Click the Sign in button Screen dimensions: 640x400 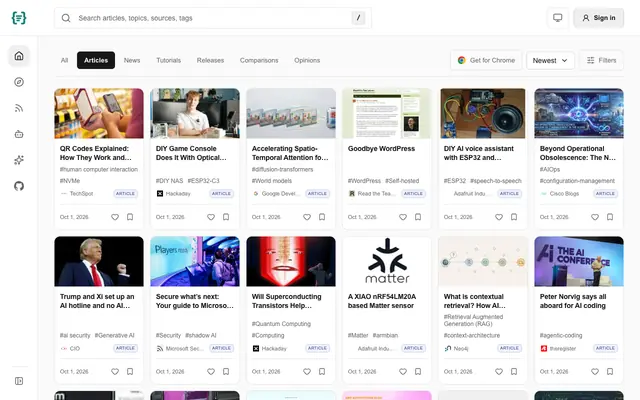point(598,18)
